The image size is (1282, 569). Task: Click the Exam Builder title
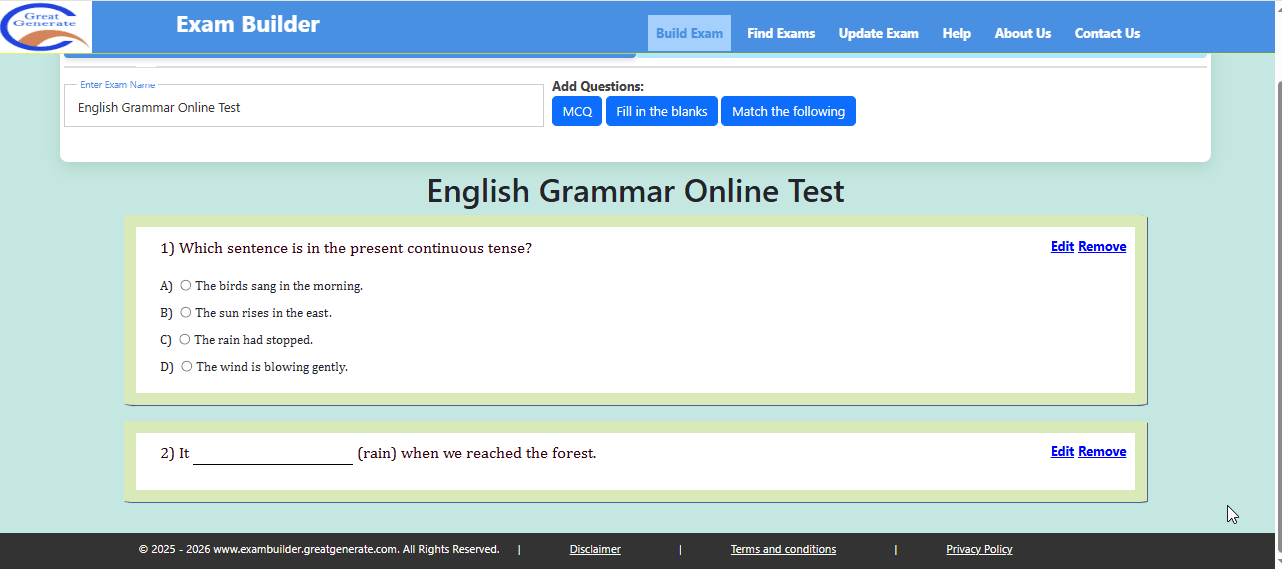pyautogui.click(x=248, y=24)
